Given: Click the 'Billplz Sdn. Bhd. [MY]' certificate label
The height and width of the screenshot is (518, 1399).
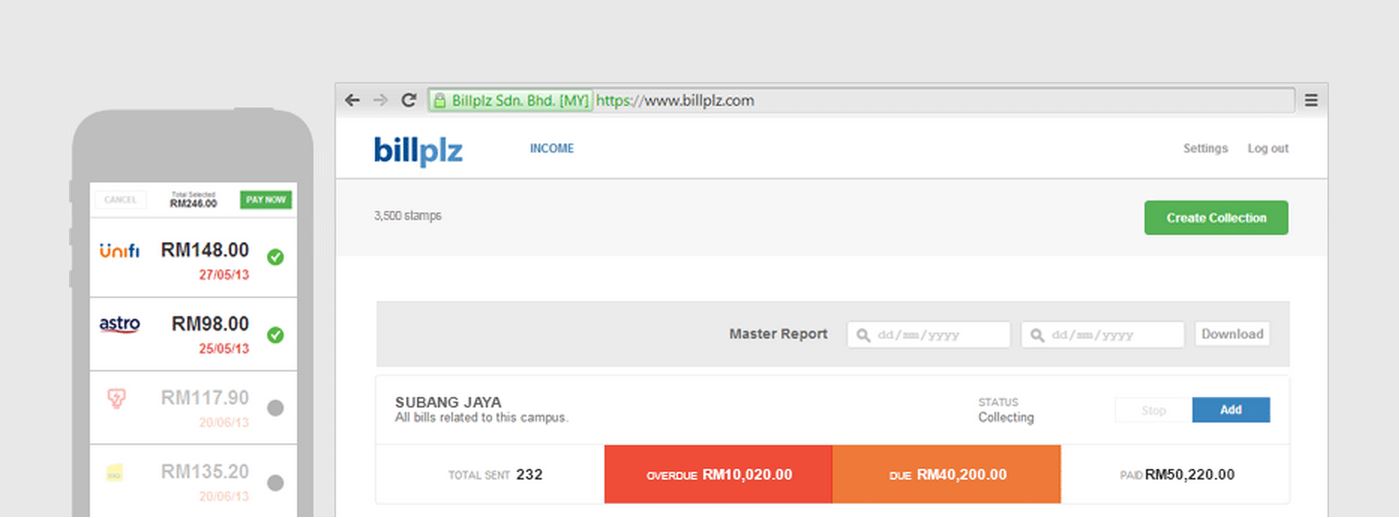Looking at the screenshot, I should (x=520, y=100).
